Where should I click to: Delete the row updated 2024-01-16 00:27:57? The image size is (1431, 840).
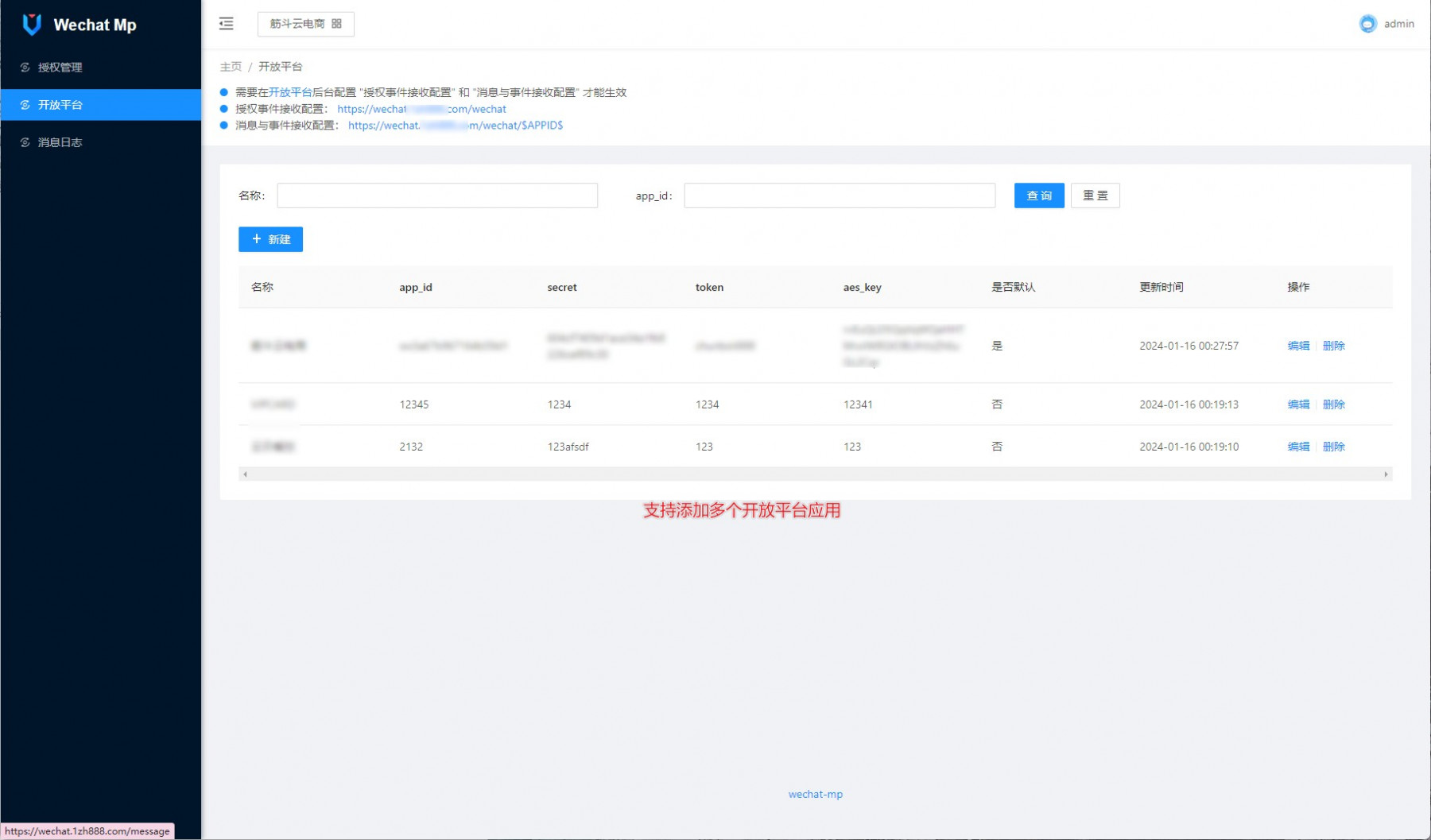pyautogui.click(x=1333, y=346)
